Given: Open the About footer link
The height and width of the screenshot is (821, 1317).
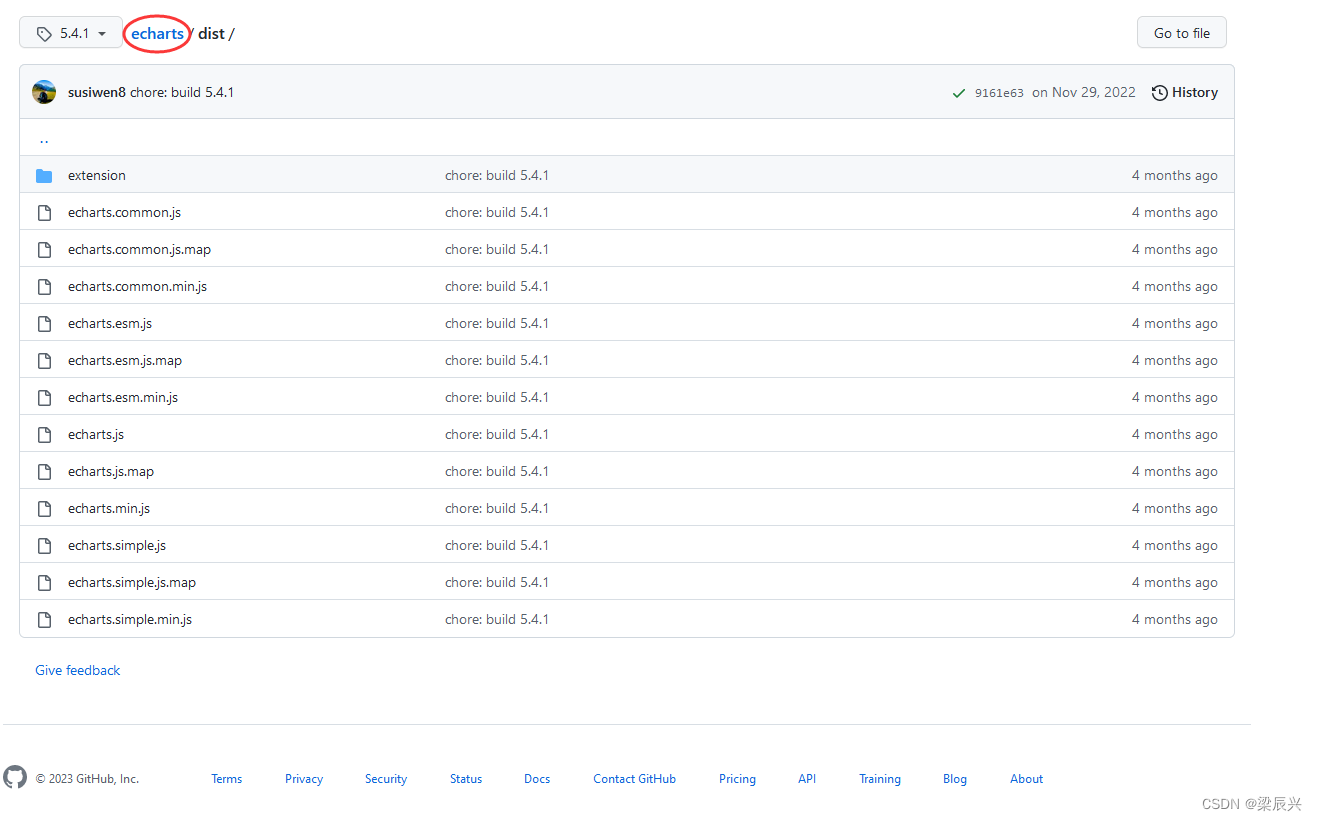Looking at the screenshot, I should tap(1026, 779).
